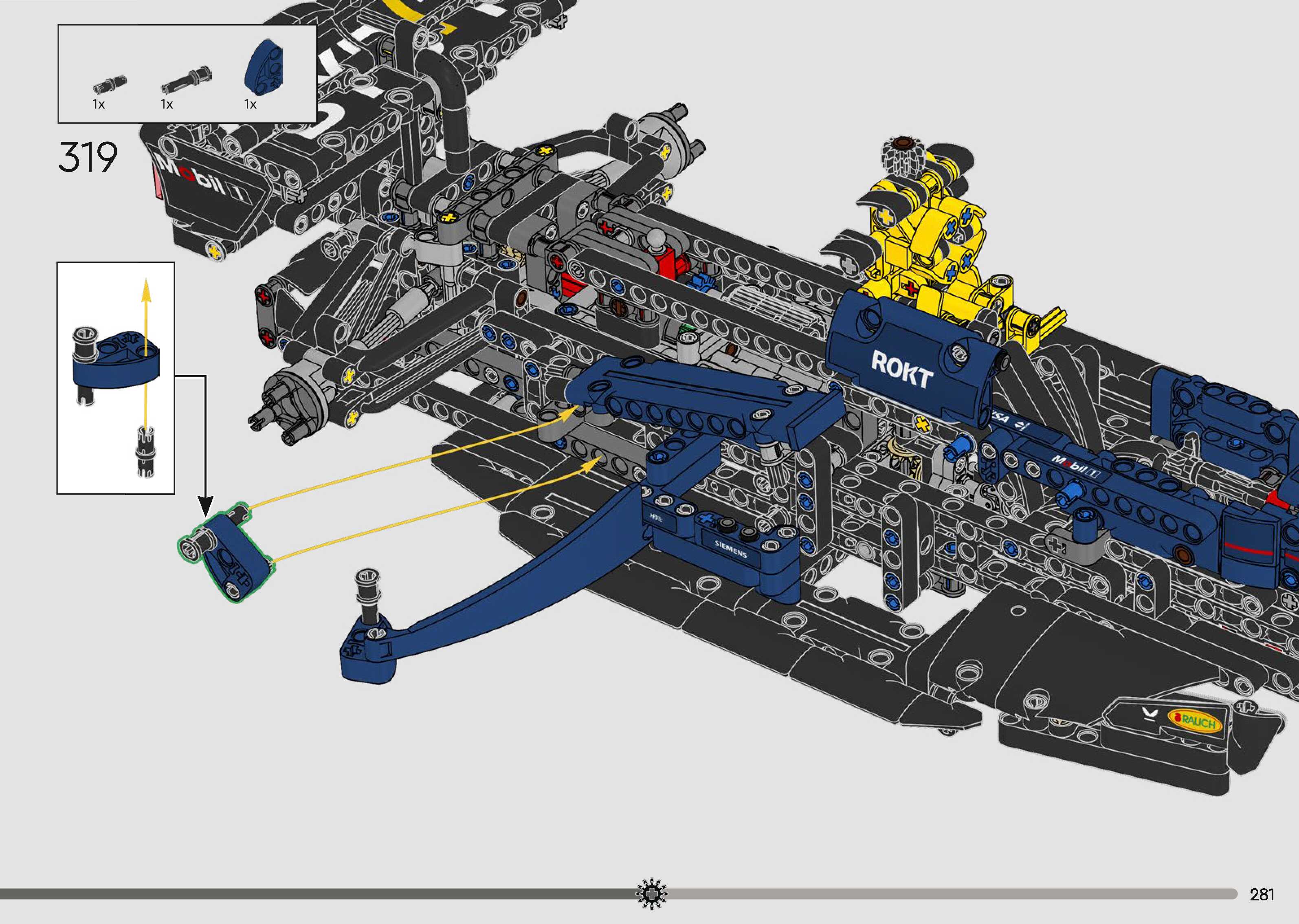Click the 1x label under the blue panel
Viewport: 1299px width, 924px height.
tap(250, 104)
